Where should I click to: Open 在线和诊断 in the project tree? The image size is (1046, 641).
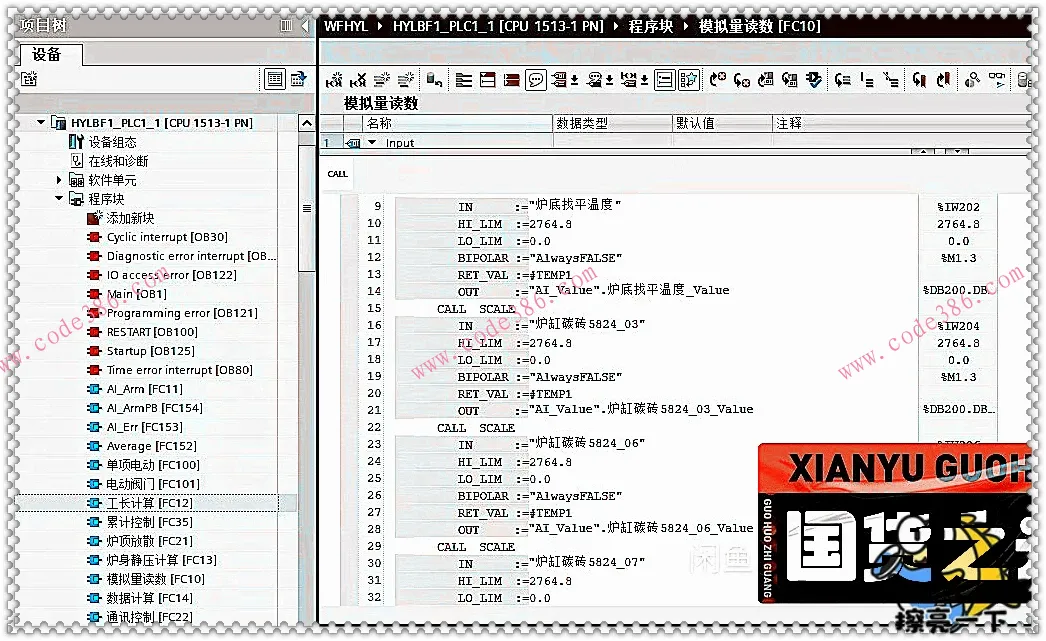[118, 161]
